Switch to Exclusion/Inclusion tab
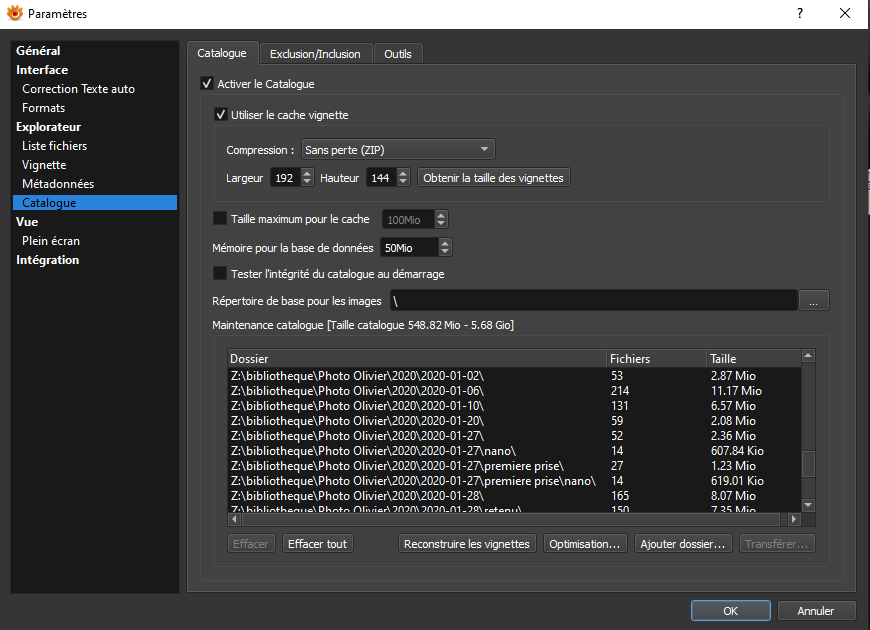 (315, 54)
